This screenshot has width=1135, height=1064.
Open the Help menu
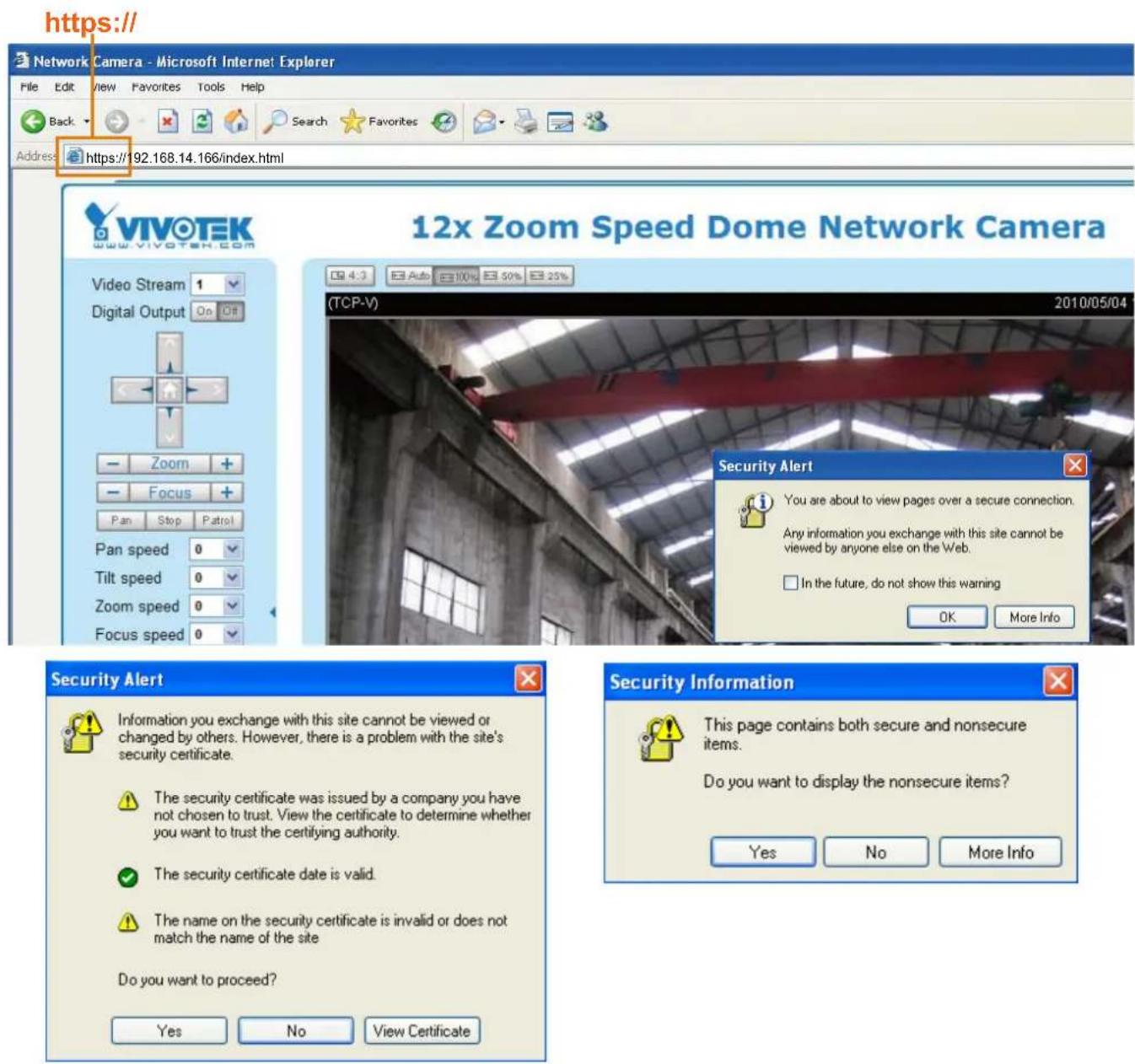pos(252,87)
